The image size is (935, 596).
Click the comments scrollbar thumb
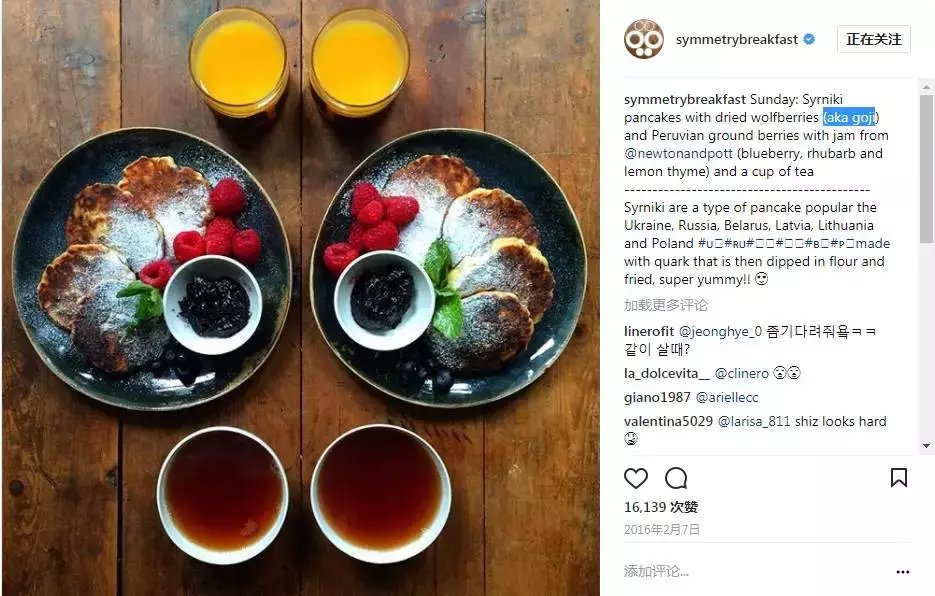point(926,169)
